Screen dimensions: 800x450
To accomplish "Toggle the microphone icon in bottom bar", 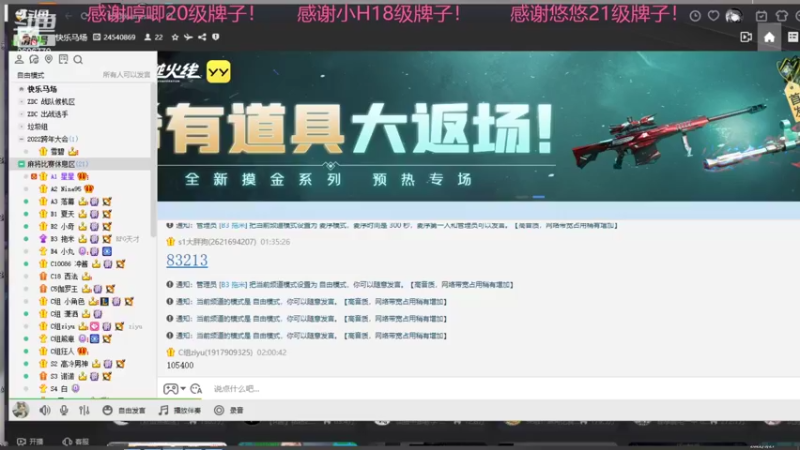I will pyautogui.click(x=64, y=410).
